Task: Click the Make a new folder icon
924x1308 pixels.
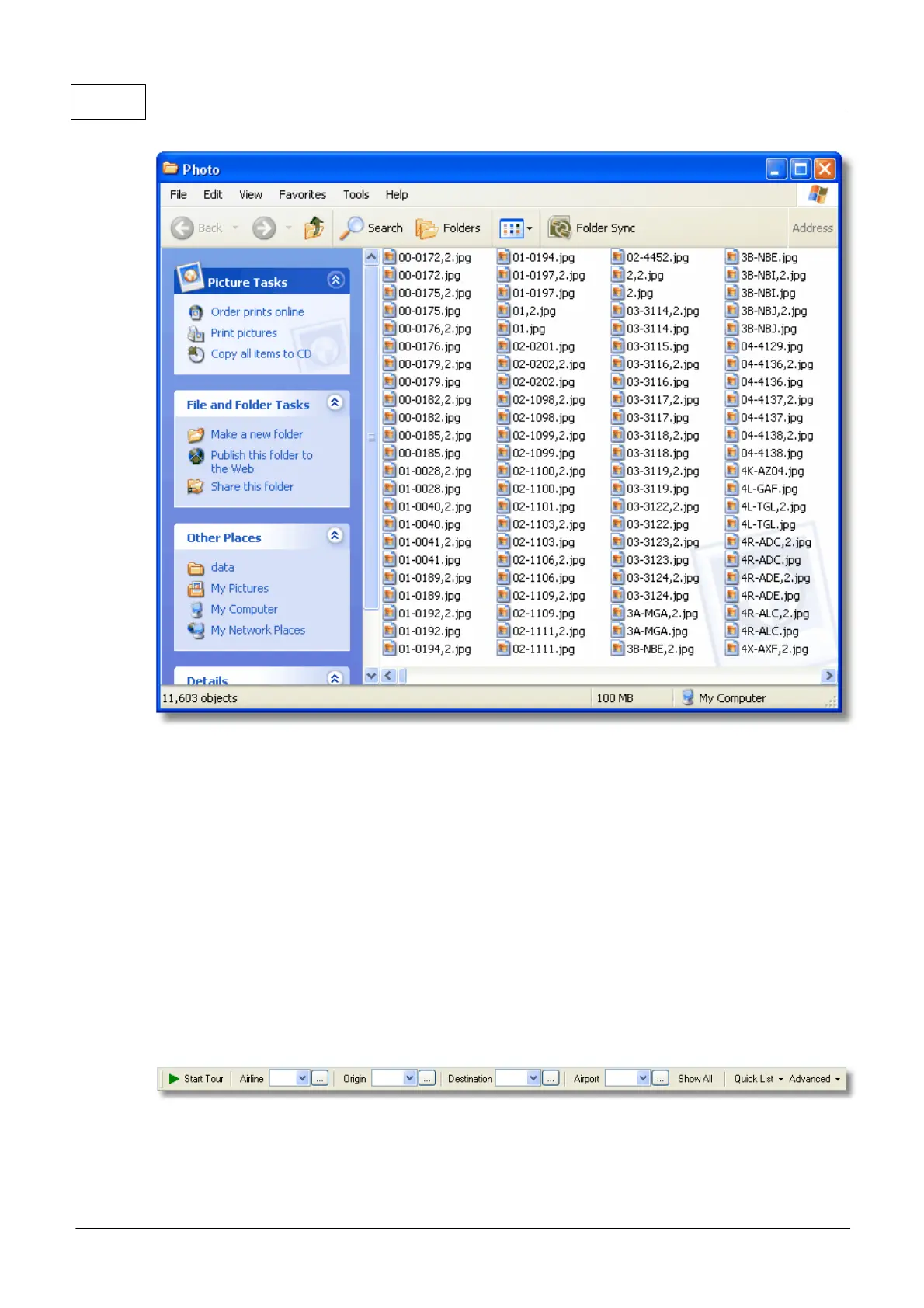Action: coord(196,435)
